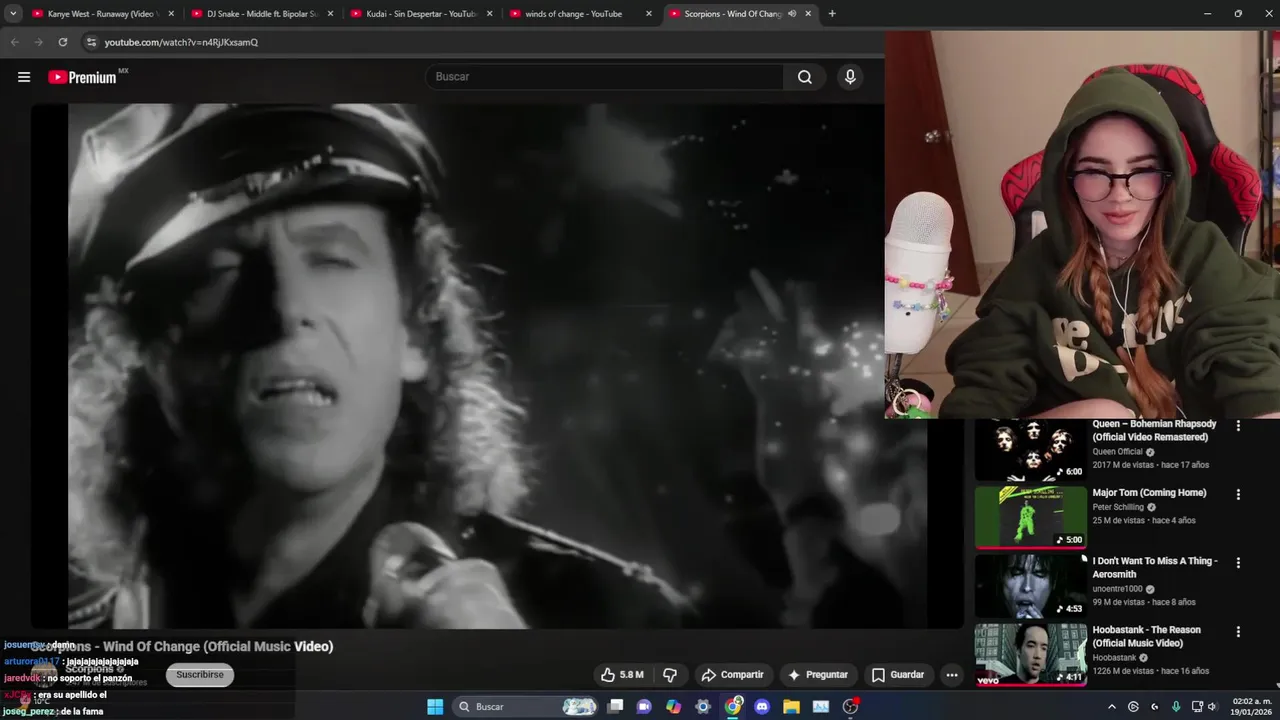The height and width of the screenshot is (720, 1280).
Task: Share the video with Compartir
Action: (x=732, y=675)
